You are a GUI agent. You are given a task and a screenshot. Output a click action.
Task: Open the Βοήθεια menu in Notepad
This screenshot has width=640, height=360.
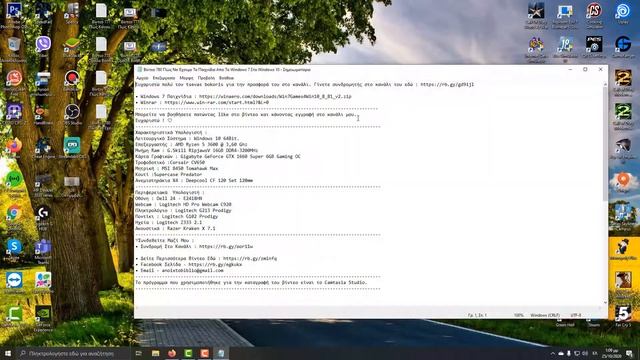click(227, 78)
